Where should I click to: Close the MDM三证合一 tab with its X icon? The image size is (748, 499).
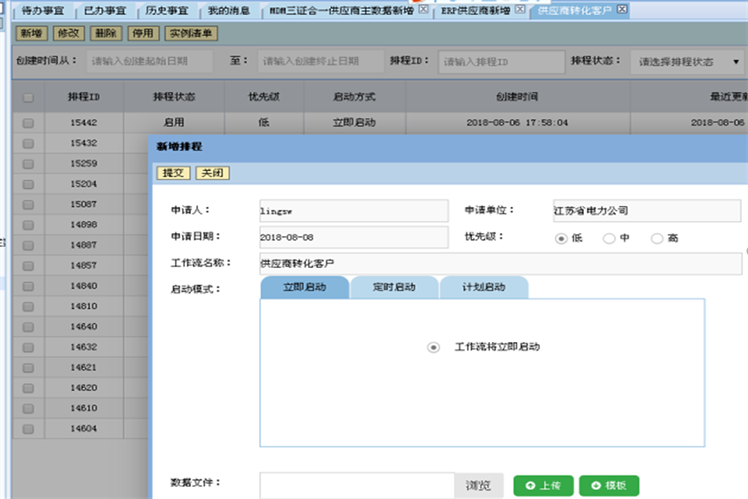click(423, 9)
